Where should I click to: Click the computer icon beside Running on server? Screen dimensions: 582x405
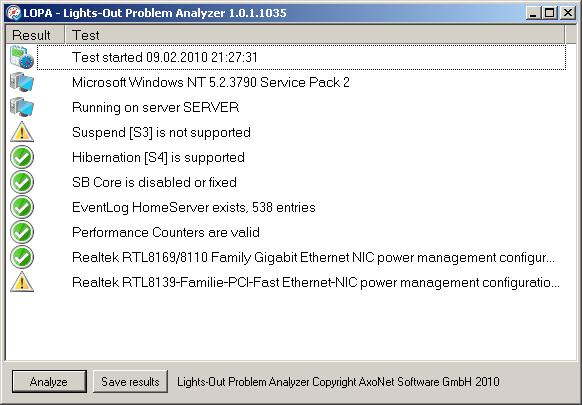click(22, 107)
